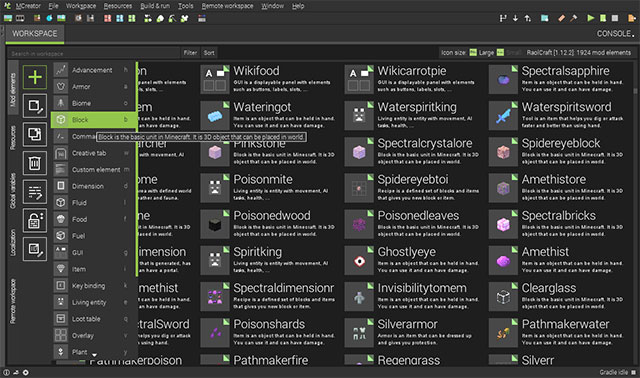Select Small icon size option
Screen dimensions: 640x378
point(509,53)
